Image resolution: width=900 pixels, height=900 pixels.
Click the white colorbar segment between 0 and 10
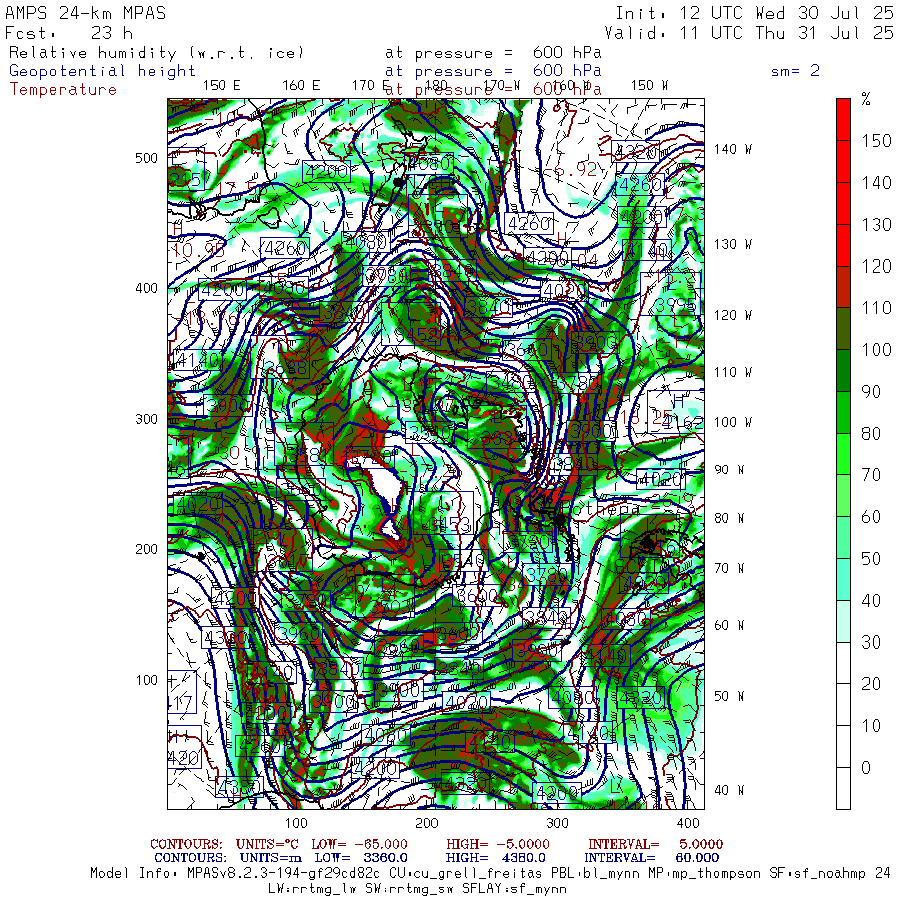tap(843, 746)
